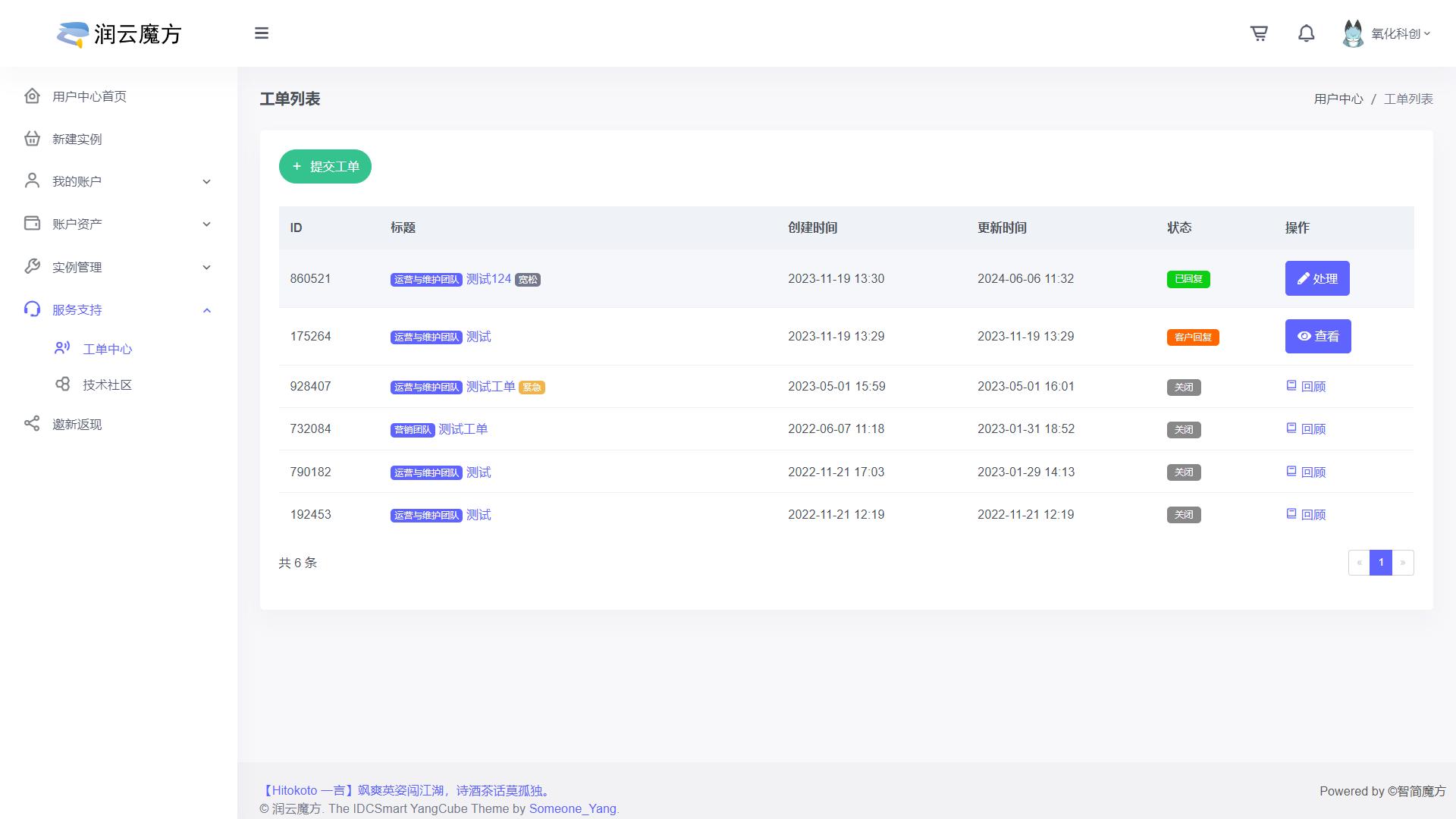Open 工单中心 submenu item
This screenshot has height=819, width=1456.
[107, 349]
